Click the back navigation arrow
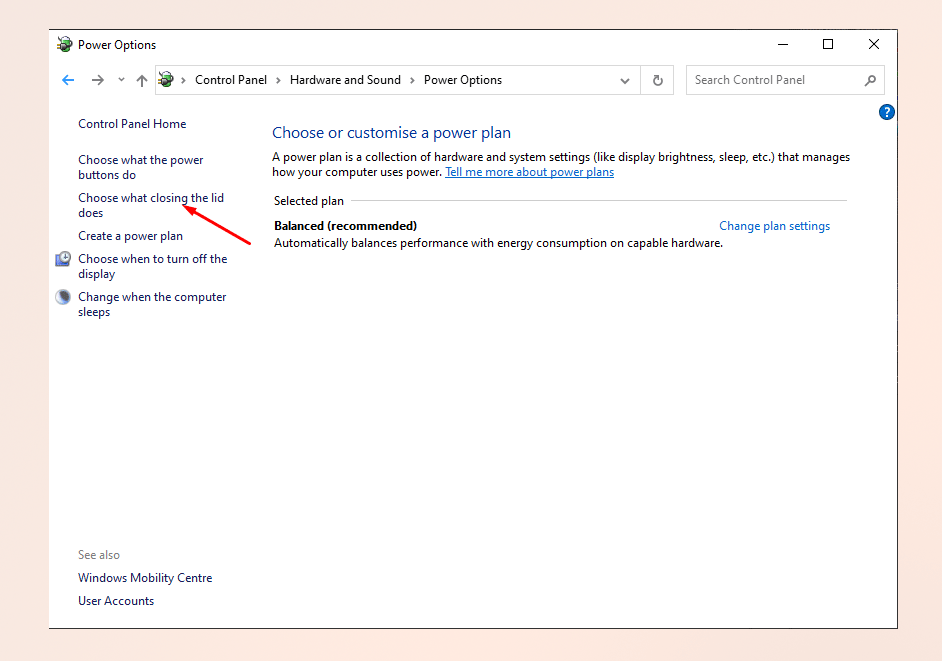Viewport: 942px width, 661px height. [68, 80]
